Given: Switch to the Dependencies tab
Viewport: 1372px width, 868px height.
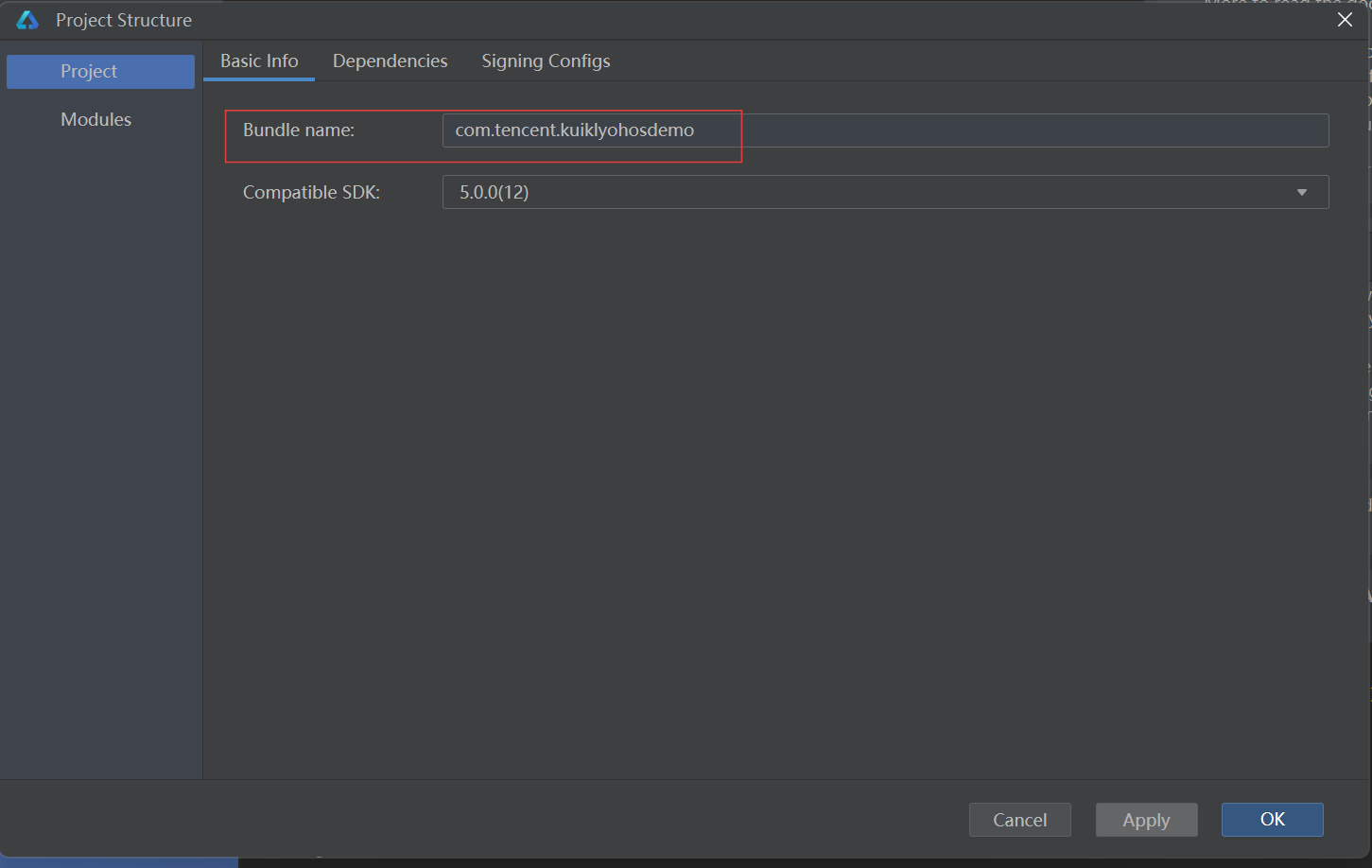Looking at the screenshot, I should tap(390, 61).
